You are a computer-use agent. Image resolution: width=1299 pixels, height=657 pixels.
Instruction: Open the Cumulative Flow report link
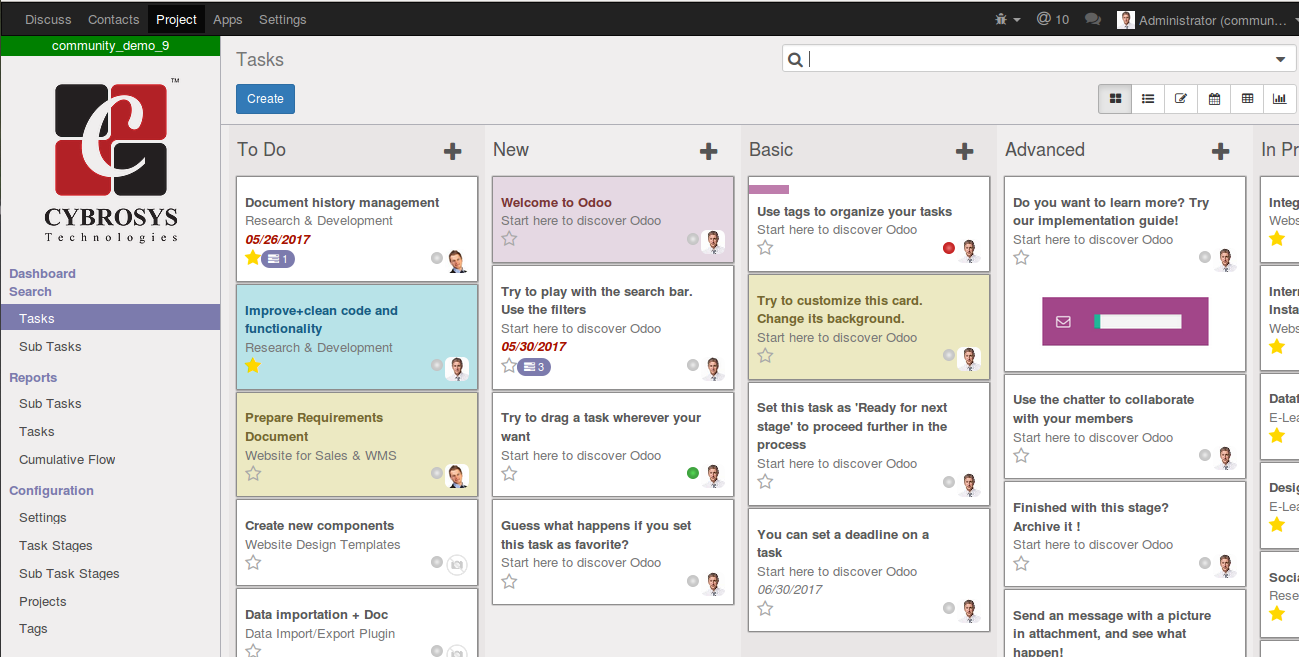point(67,460)
